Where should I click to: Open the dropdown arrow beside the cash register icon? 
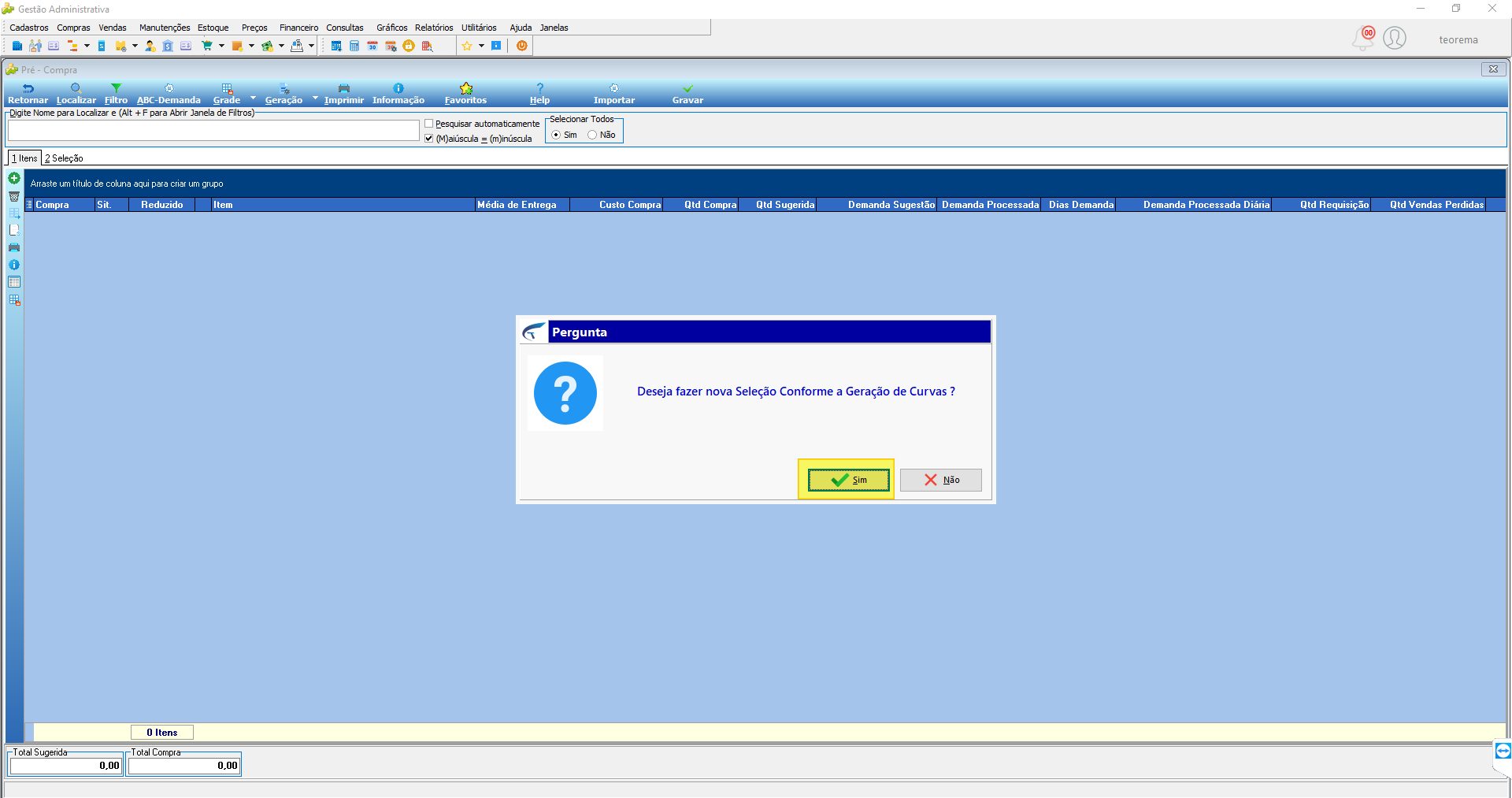(x=311, y=46)
